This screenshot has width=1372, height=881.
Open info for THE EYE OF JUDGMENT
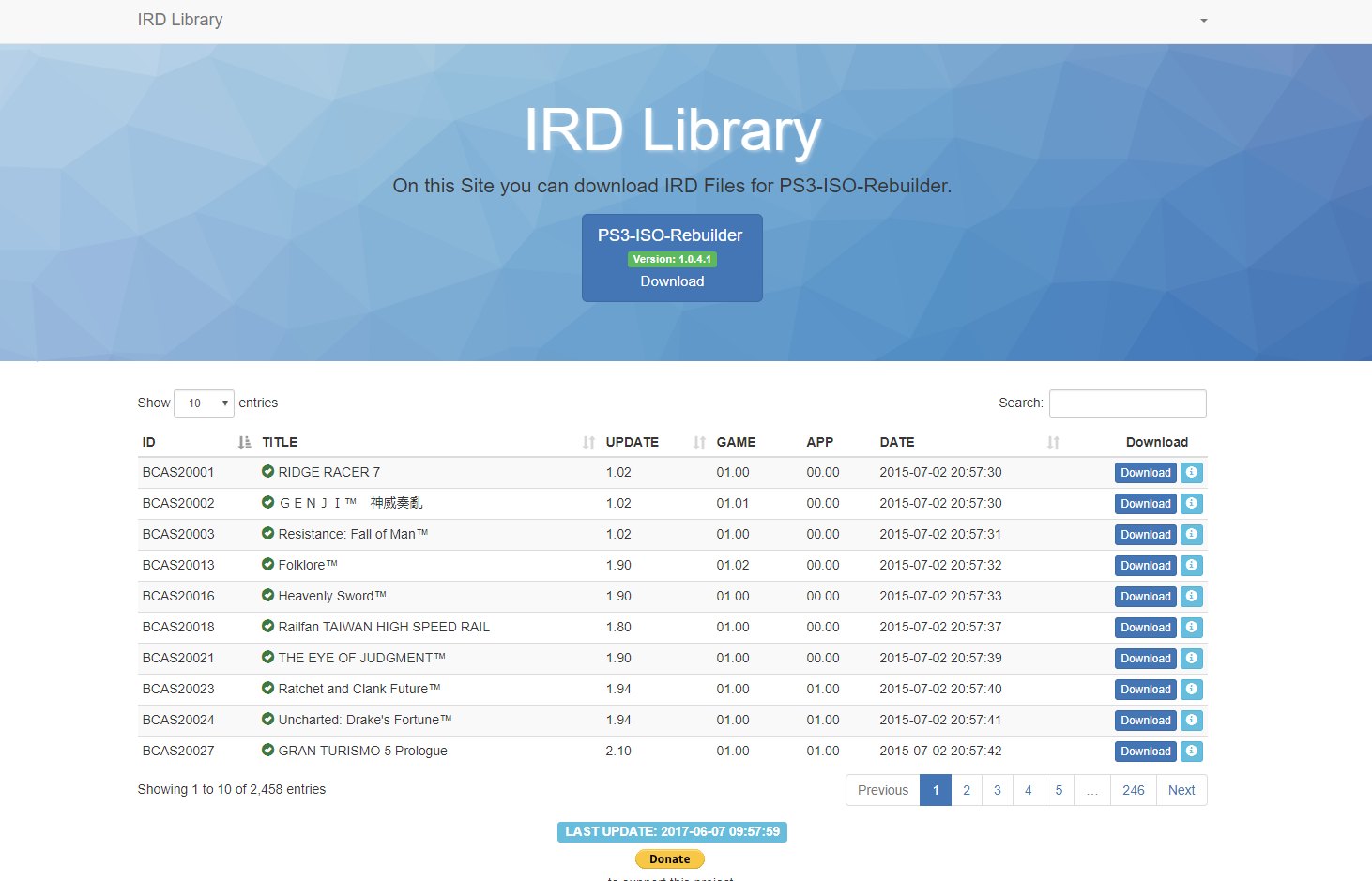coord(1191,659)
